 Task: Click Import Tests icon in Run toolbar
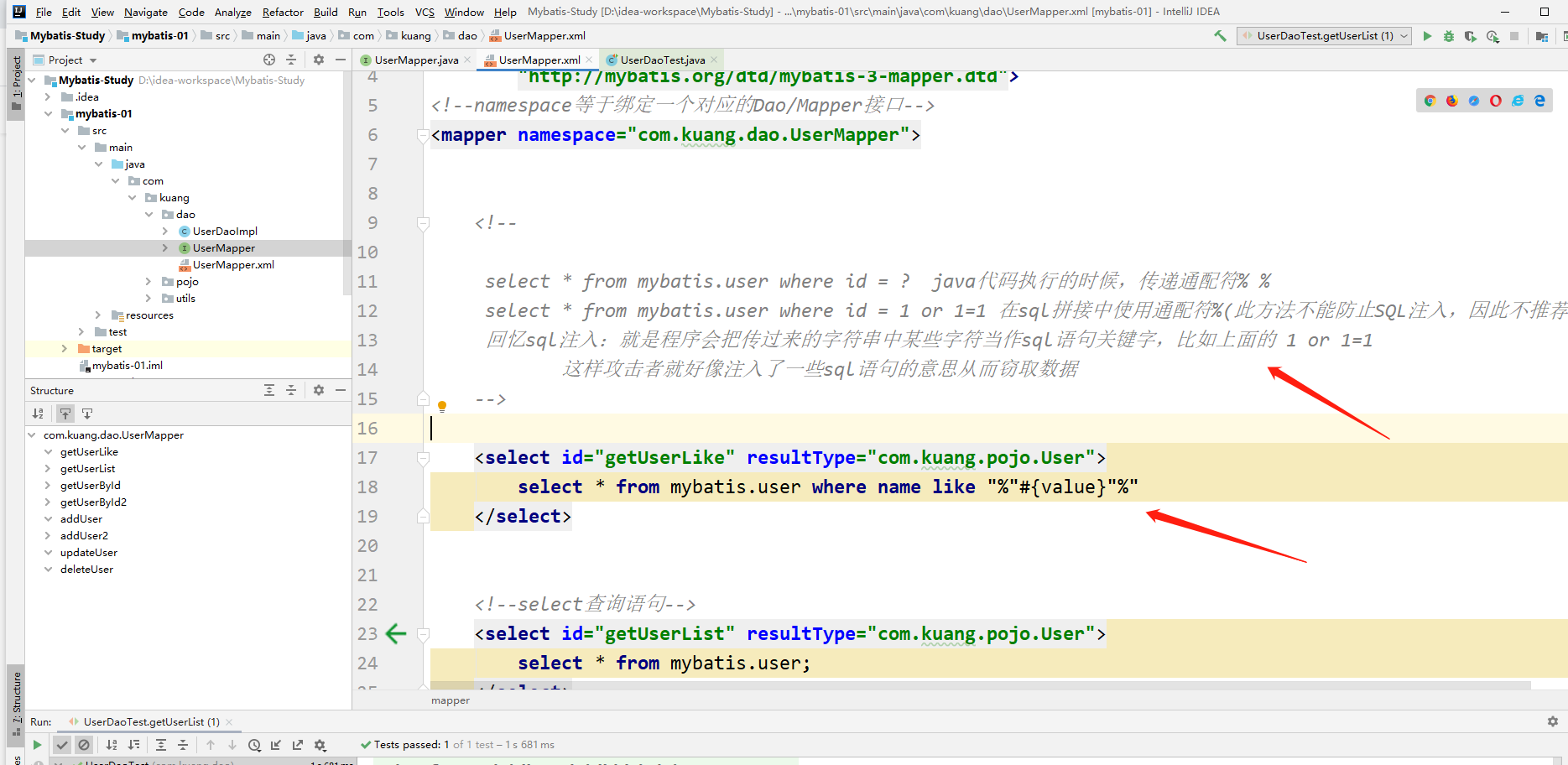point(276,745)
